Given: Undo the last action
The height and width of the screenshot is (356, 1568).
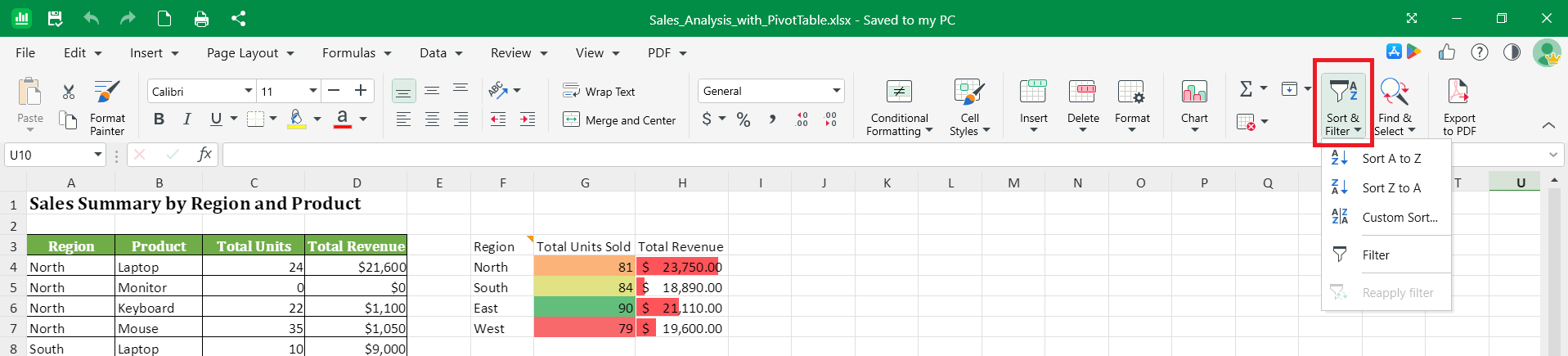Looking at the screenshot, I should point(91,18).
